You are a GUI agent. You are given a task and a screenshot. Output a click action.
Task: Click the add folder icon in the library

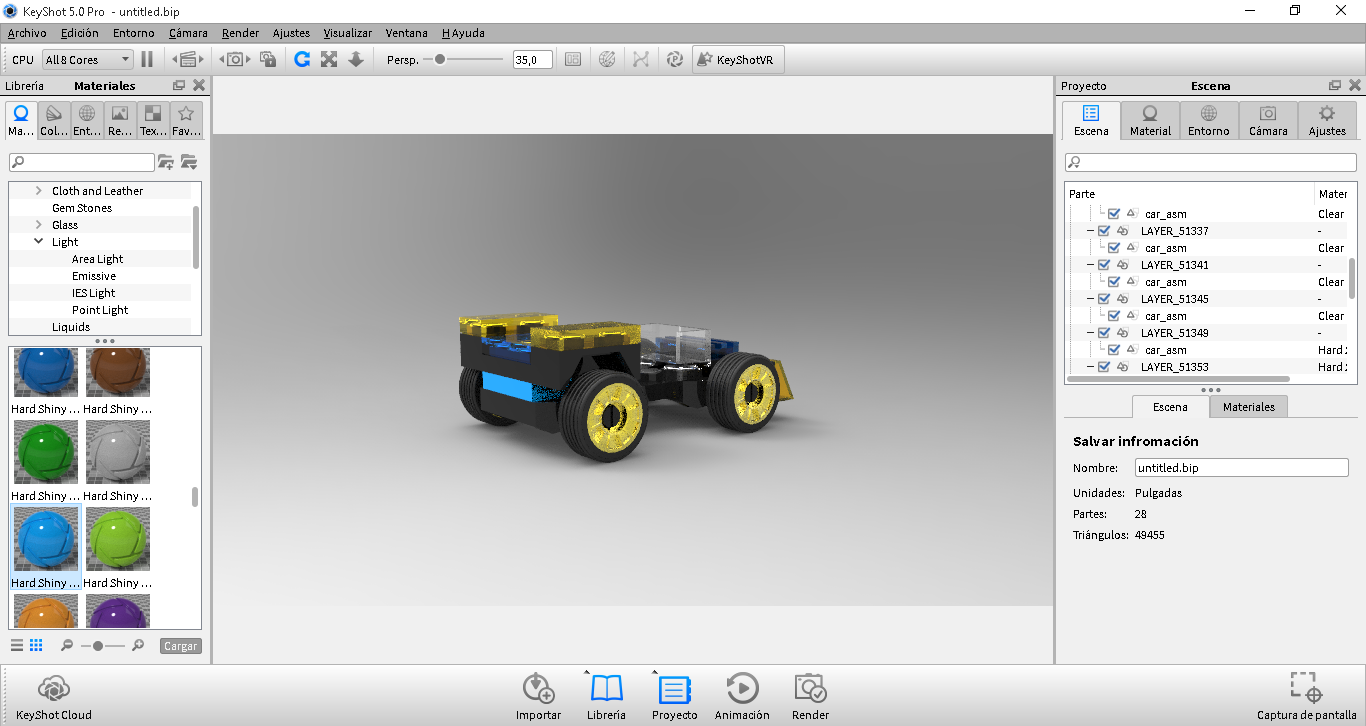point(166,162)
